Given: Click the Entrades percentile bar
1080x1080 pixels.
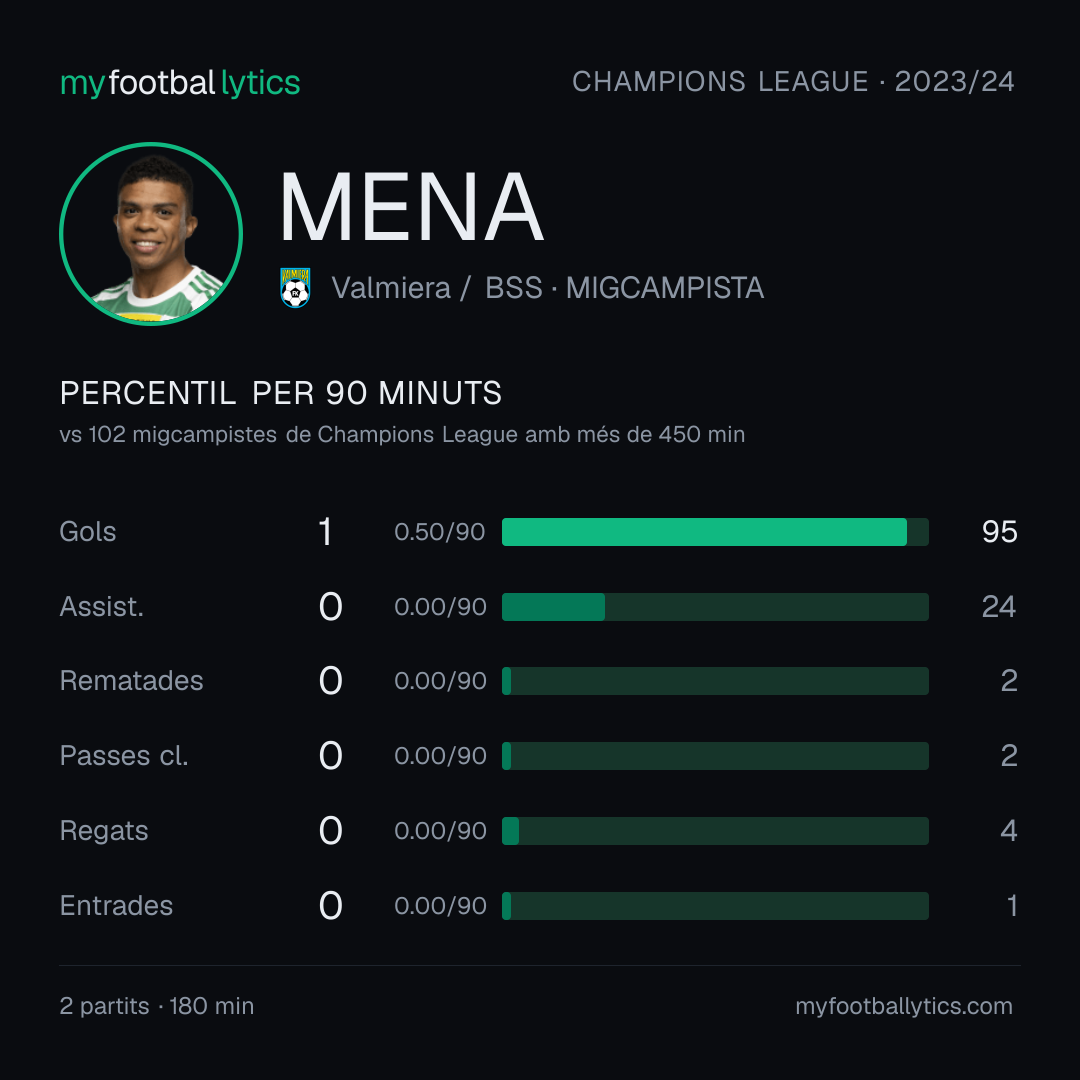Looking at the screenshot, I should point(715,906).
